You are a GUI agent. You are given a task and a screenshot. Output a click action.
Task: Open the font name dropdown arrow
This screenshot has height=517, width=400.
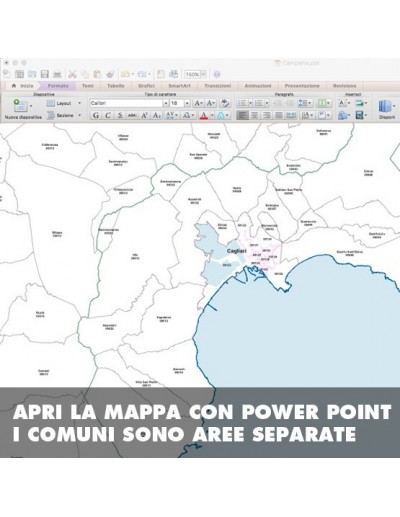click(165, 103)
